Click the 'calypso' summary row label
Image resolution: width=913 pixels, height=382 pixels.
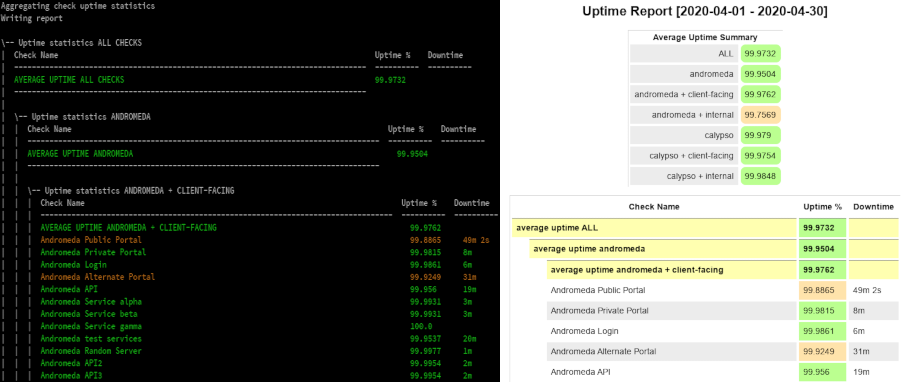point(719,135)
